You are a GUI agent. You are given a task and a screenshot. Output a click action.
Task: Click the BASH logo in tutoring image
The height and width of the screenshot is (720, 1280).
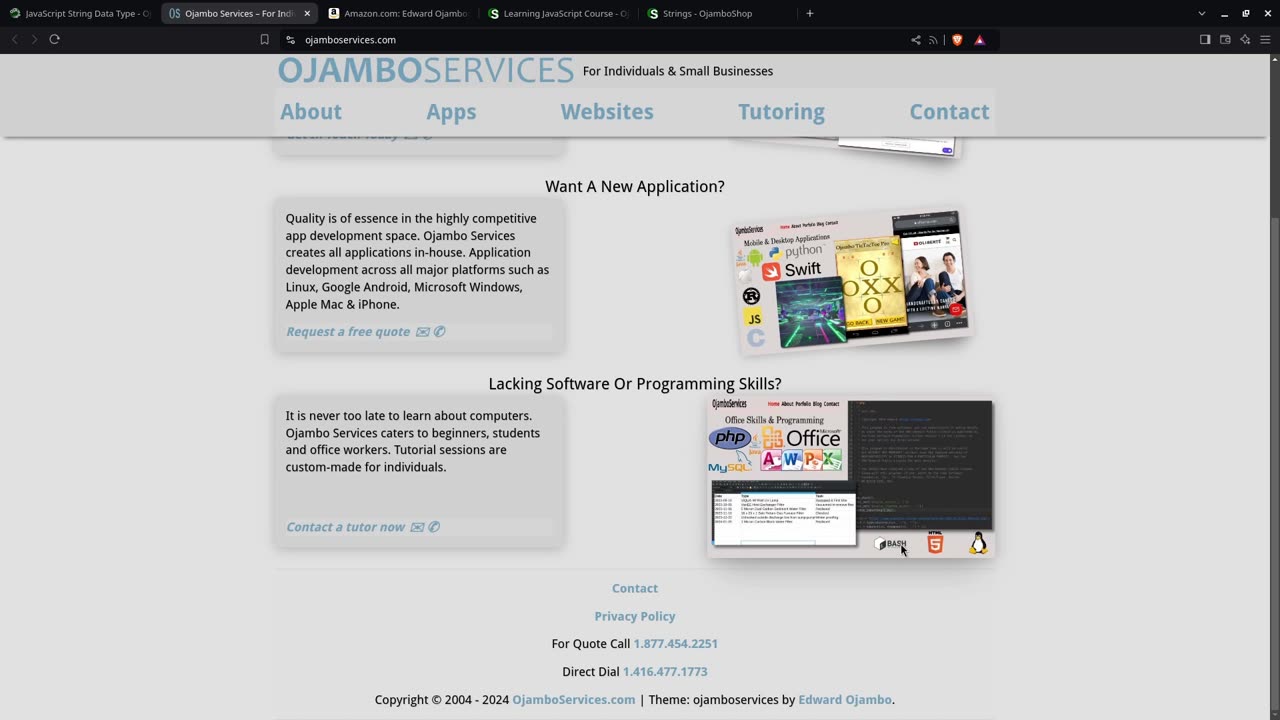coord(890,544)
